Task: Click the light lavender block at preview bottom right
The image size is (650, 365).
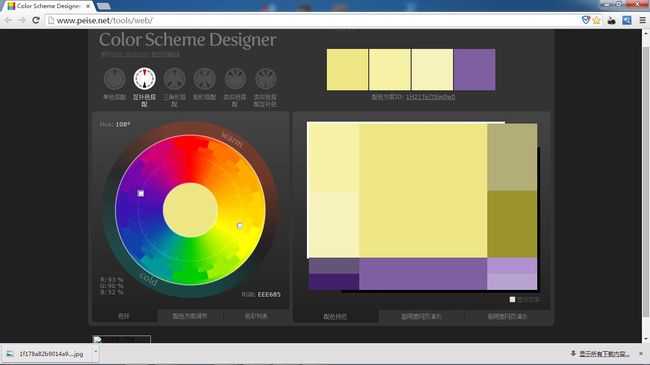Action: tap(512, 282)
